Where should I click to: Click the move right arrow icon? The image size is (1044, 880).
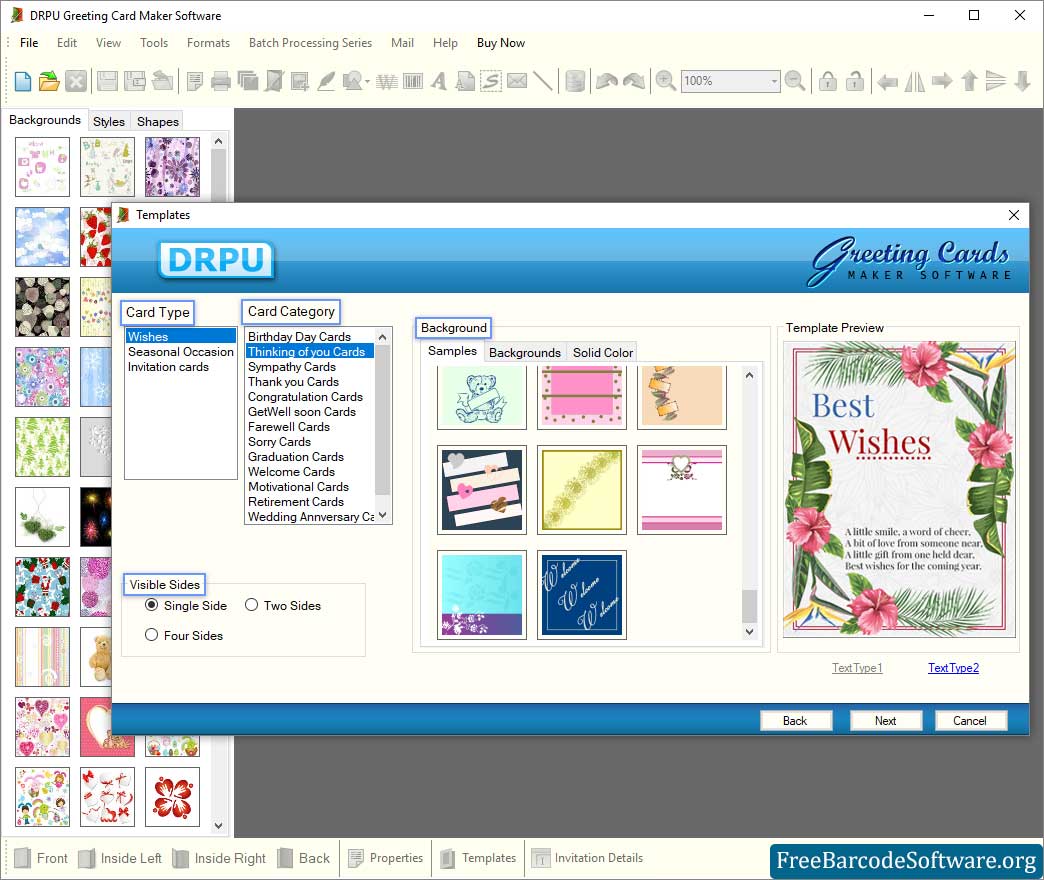[941, 81]
